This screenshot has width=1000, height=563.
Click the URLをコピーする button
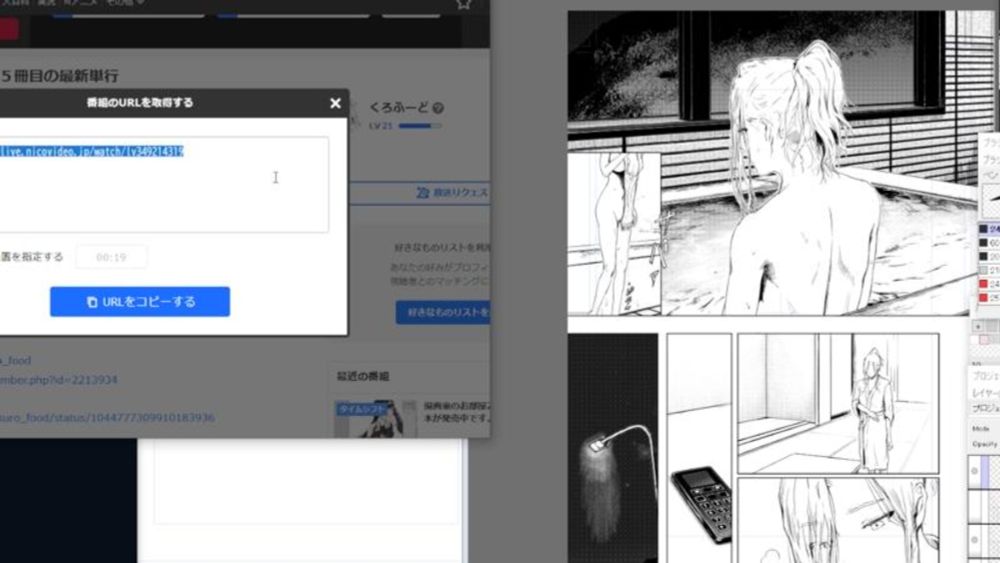coord(140,302)
